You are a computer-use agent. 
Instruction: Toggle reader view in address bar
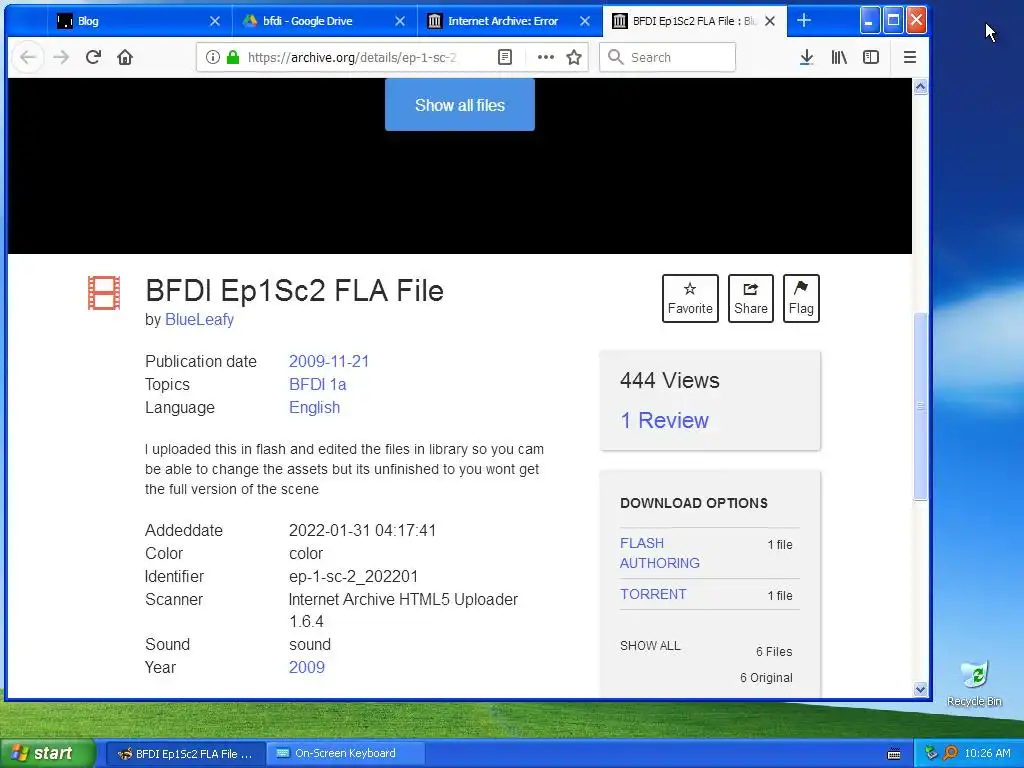(505, 57)
